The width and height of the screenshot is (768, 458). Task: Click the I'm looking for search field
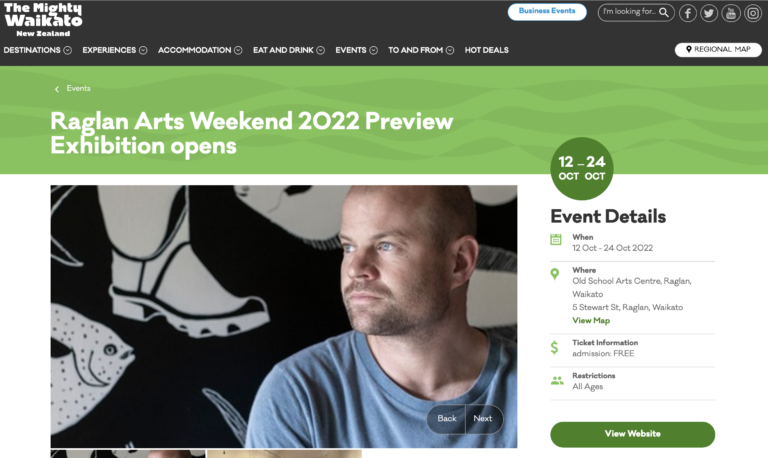pos(636,12)
